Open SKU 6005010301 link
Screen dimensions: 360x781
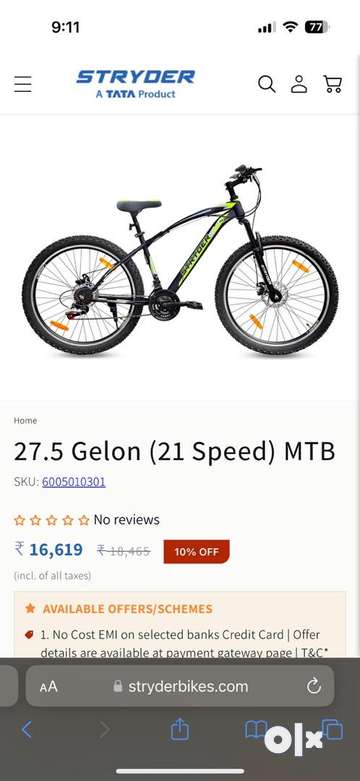click(74, 482)
